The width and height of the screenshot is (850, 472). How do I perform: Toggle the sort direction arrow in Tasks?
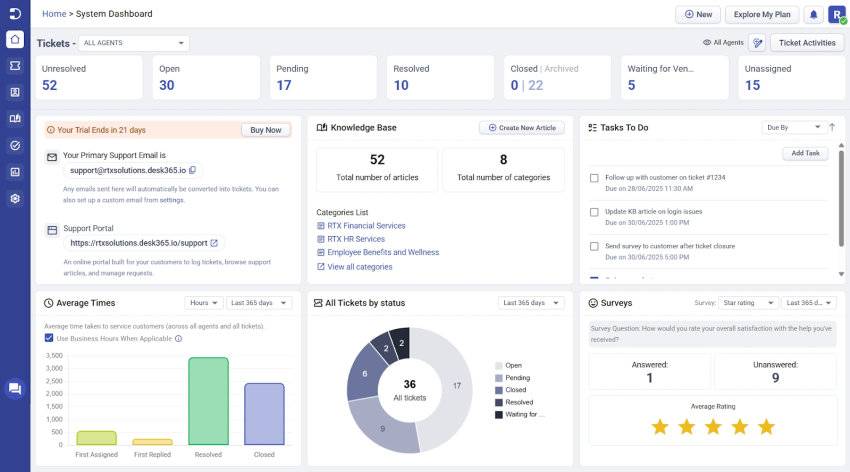tap(832, 128)
